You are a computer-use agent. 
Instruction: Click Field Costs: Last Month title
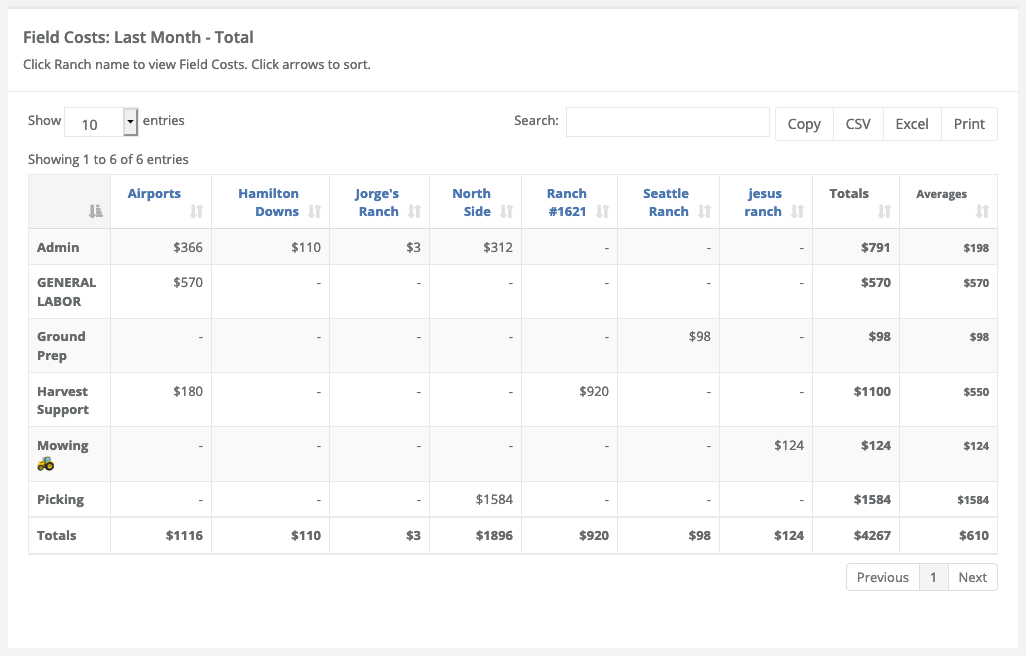click(138, 37)
